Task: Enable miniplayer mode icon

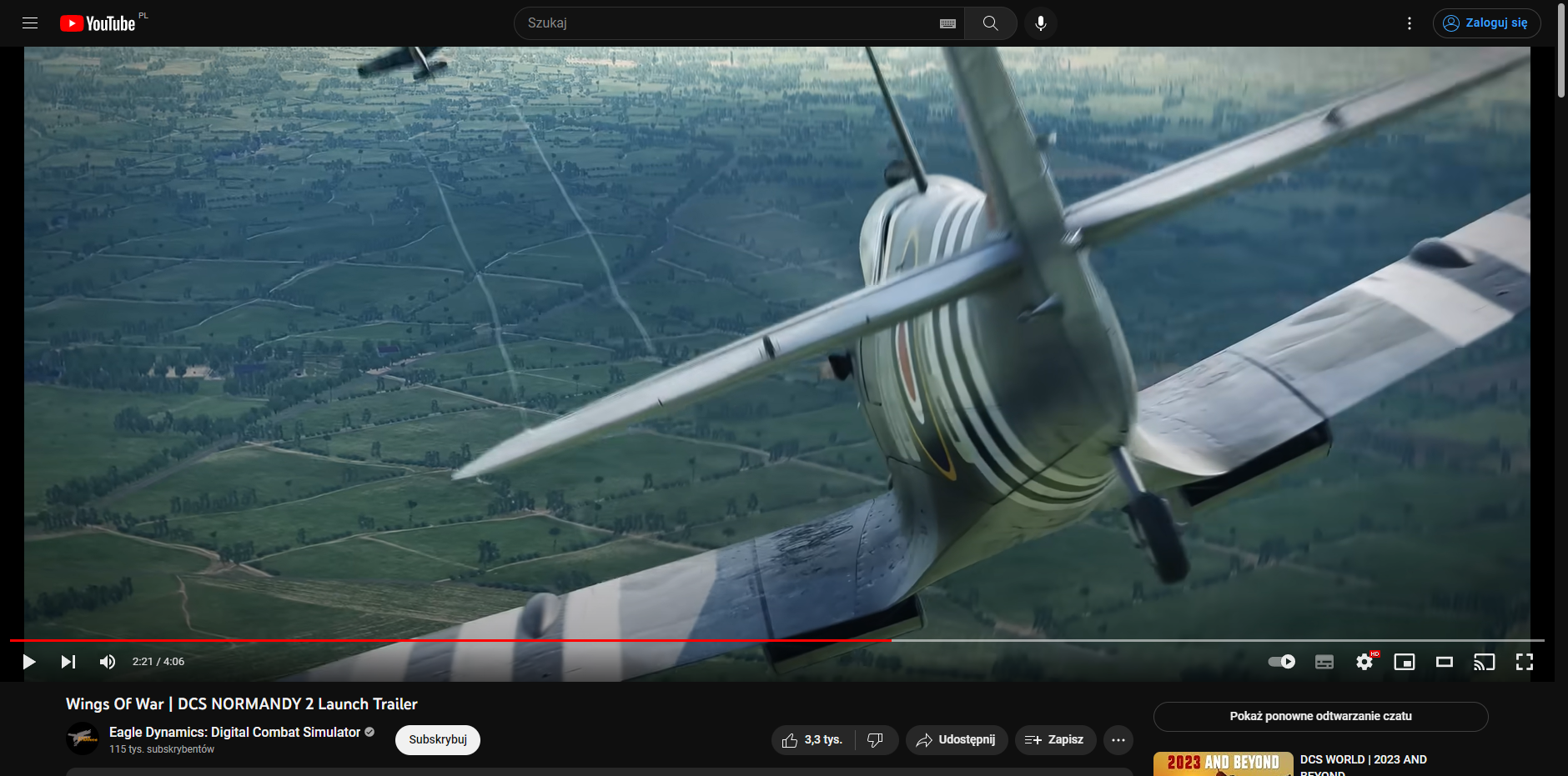Action: click(x=1405, y=662)
